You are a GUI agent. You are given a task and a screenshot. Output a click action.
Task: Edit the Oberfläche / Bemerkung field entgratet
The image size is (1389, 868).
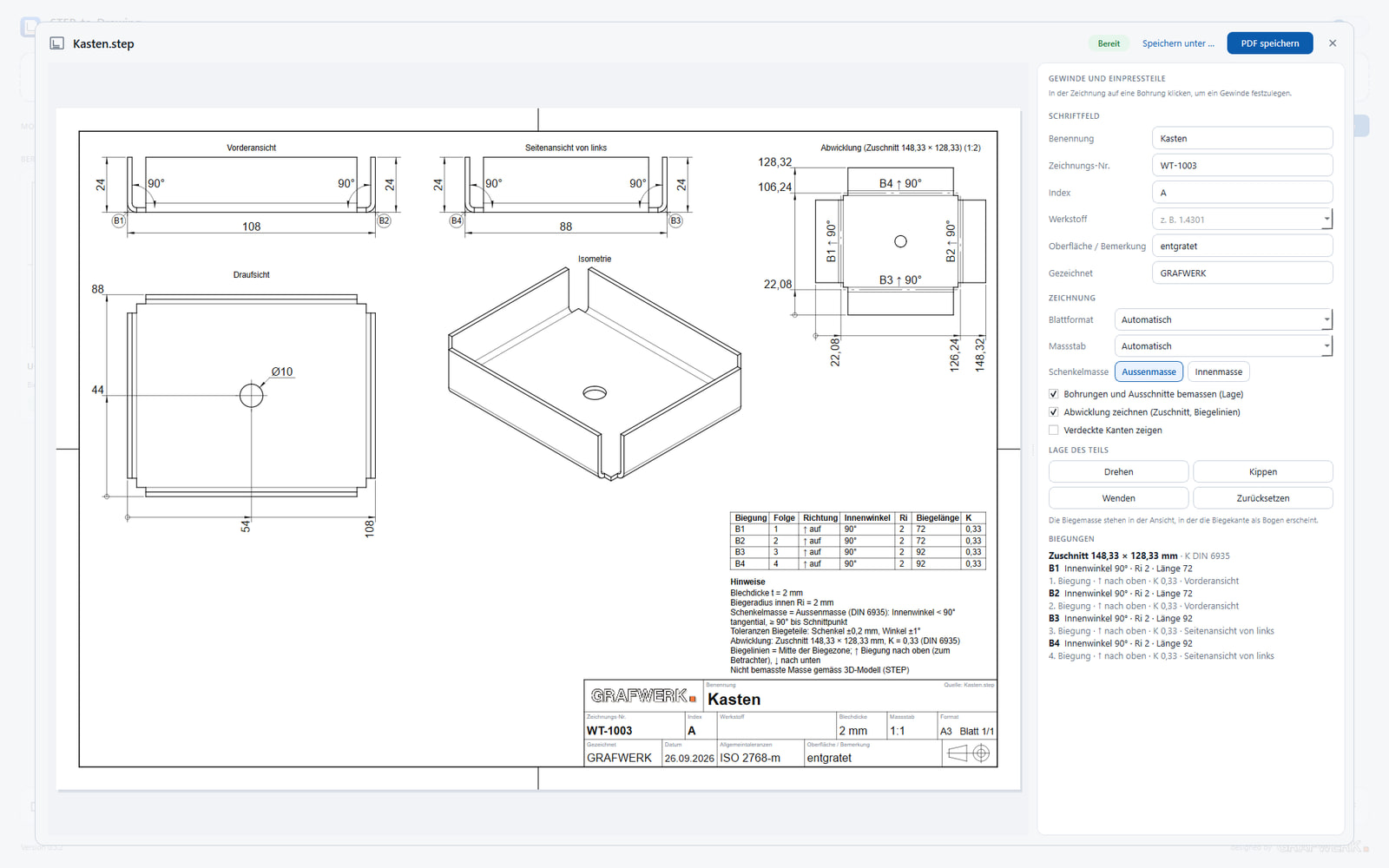coord(1242,247)
